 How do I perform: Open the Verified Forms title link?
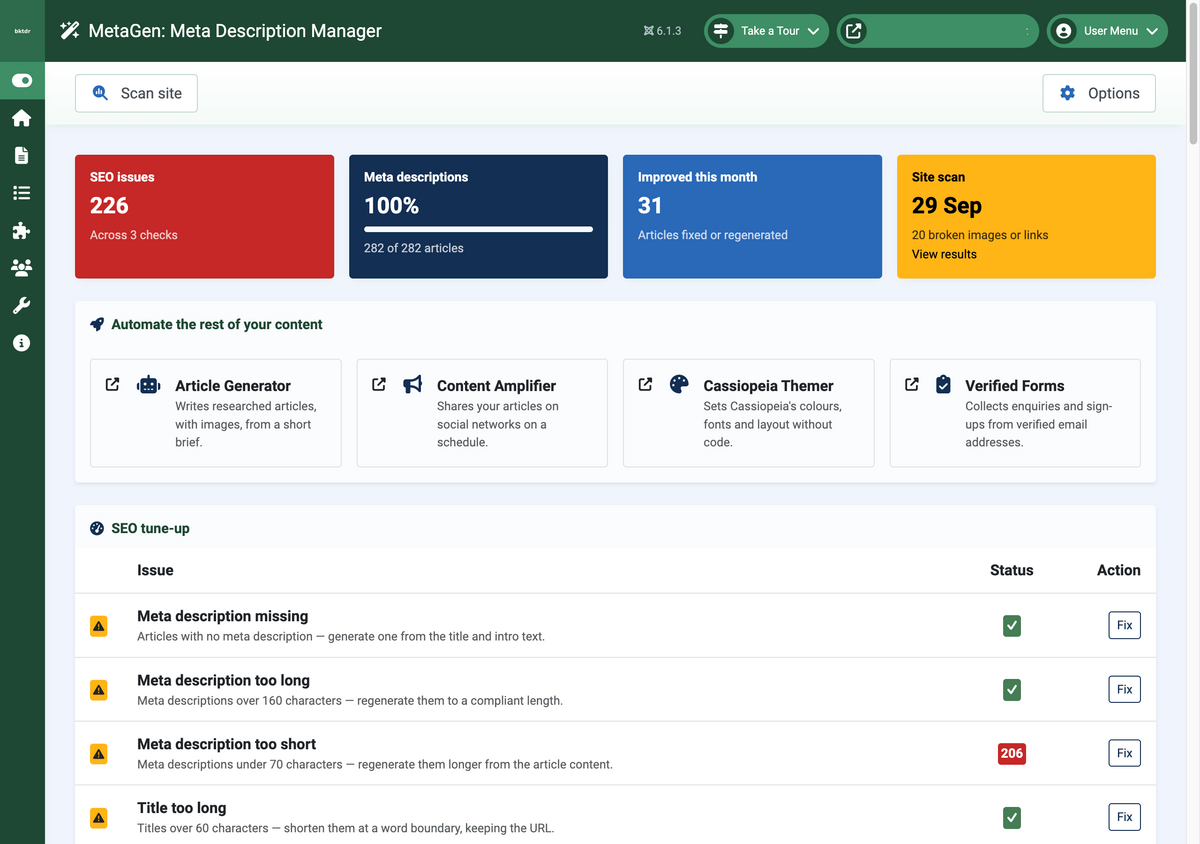coord(1014,386)
